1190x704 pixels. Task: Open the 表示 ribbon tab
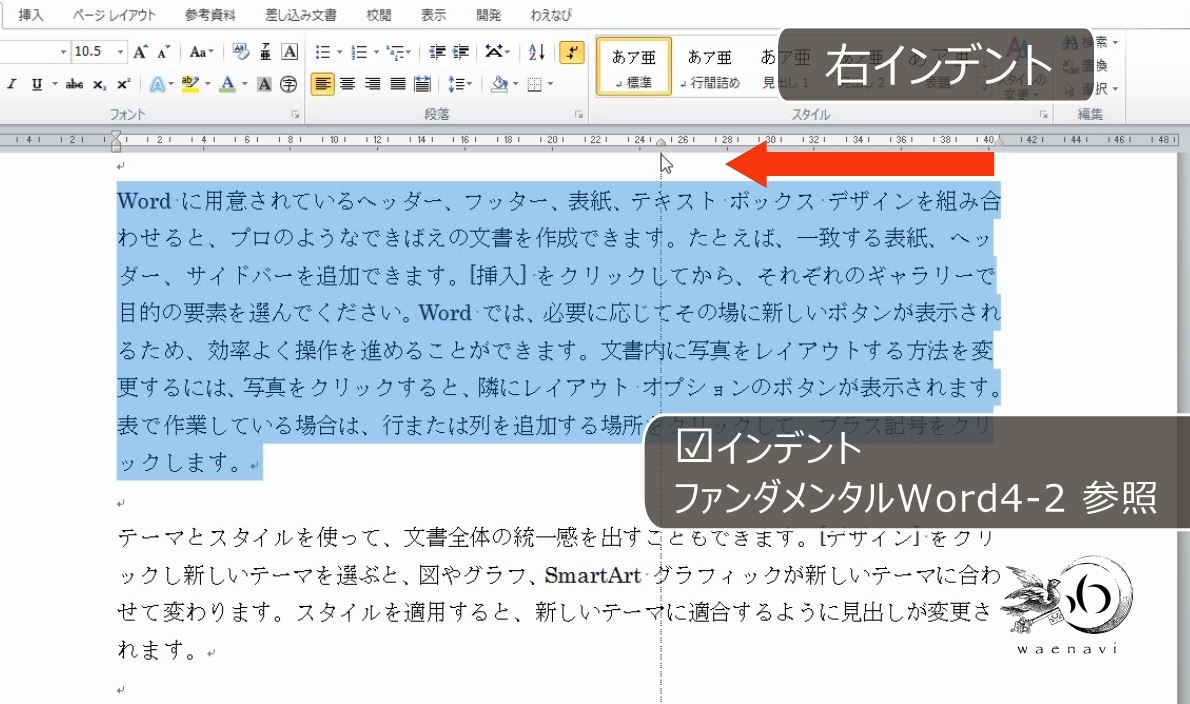coord(433,14)
